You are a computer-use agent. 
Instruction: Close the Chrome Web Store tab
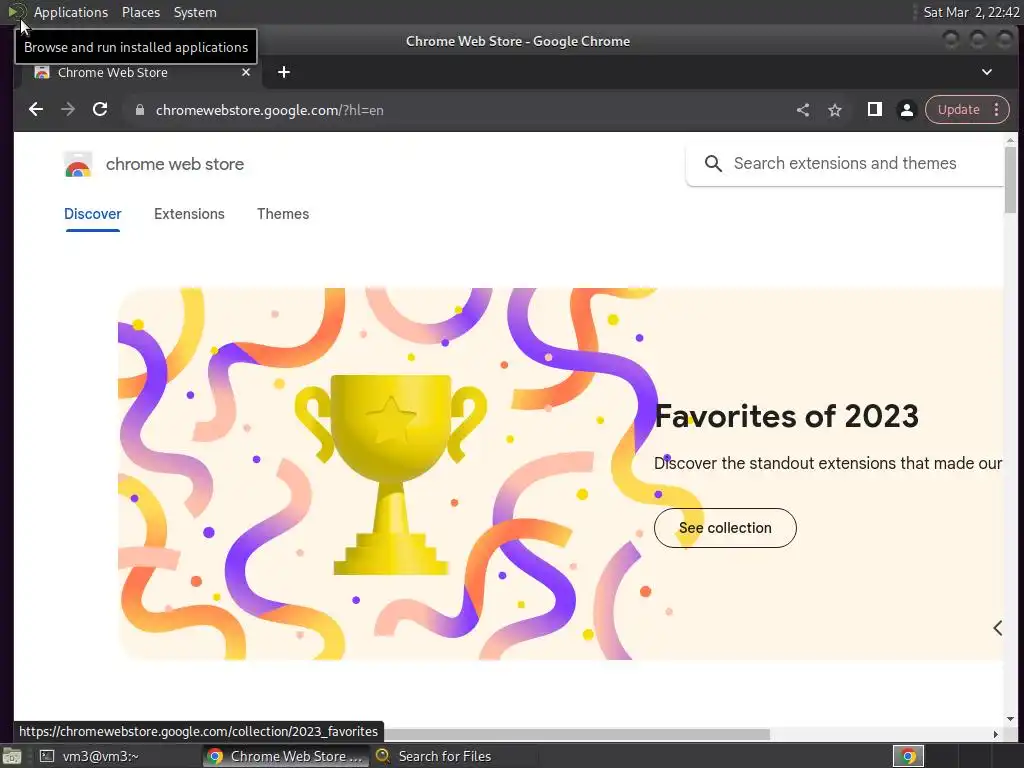(x=246, y=72)
